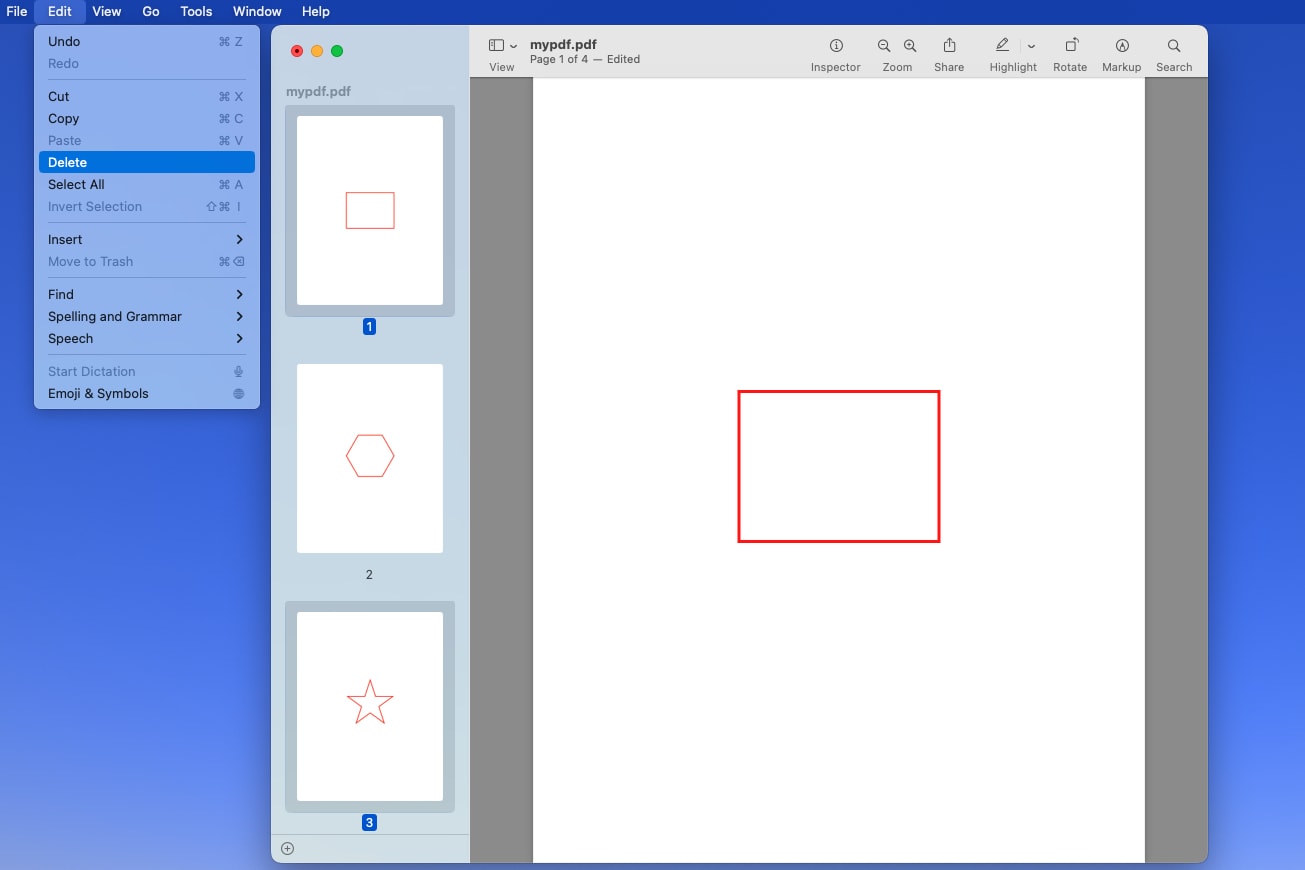Select page 3 star thumbnail
Image resolution: width=1305 pixels, height=870 pixels.
click(x=370, y=706)
